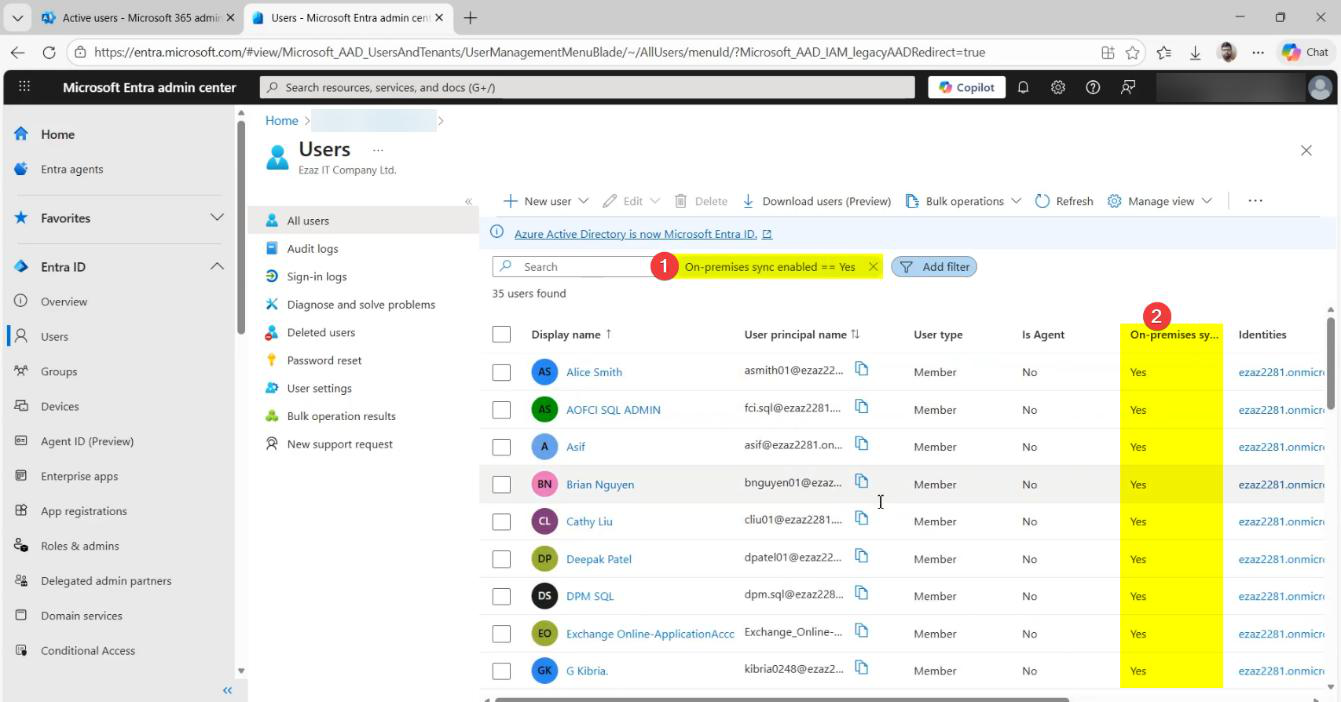The image size is (1341, 702).
Task: Close the Users blade
Action: coord(1306,150)
